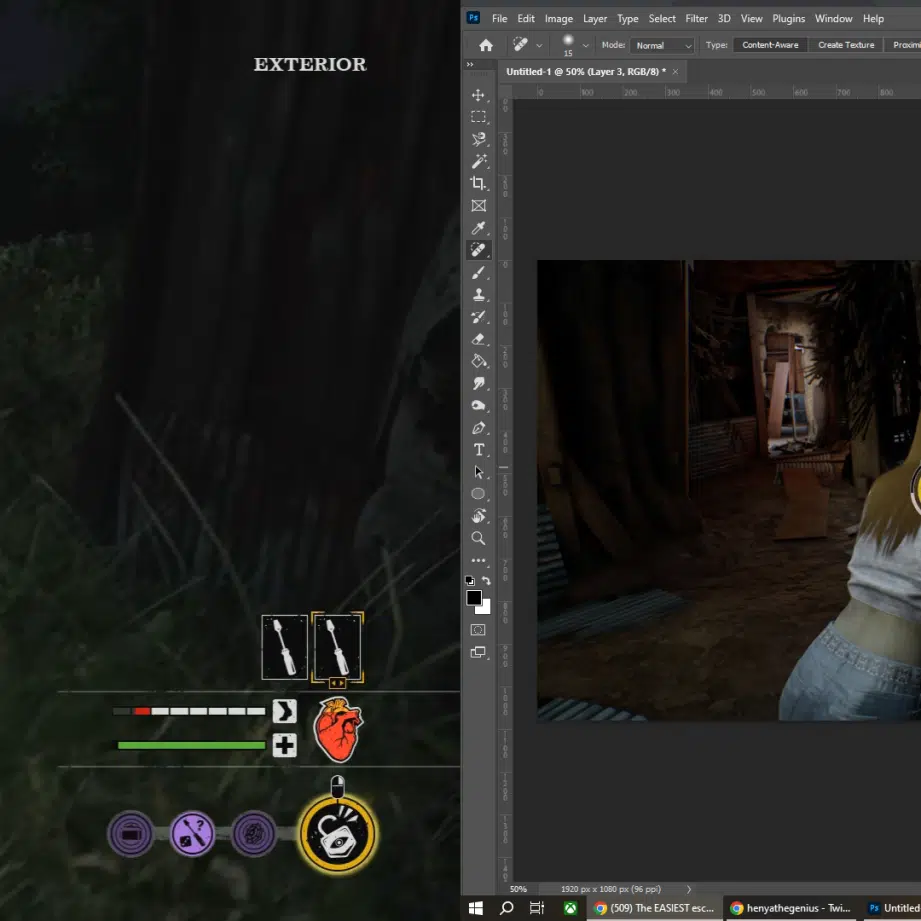
Task: Open the brush size picker dropdown
Action: point(586,45)
